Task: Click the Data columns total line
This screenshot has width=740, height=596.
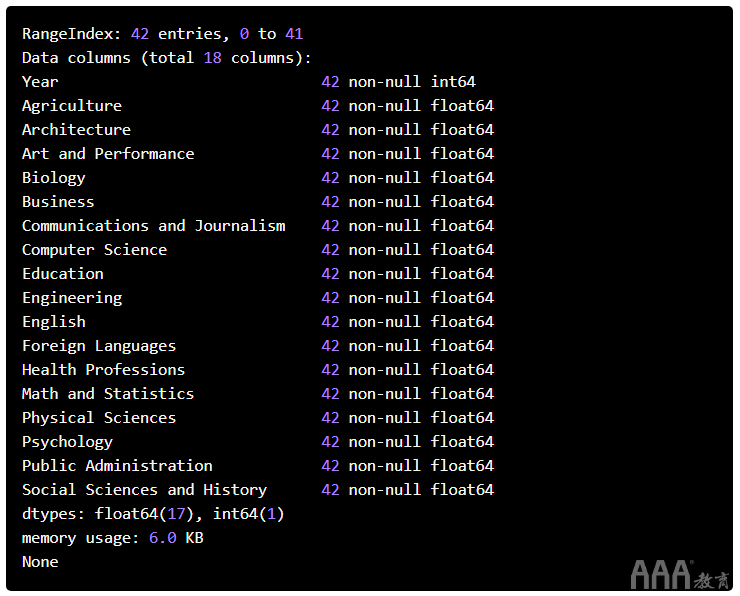Action: click(167, 58)
